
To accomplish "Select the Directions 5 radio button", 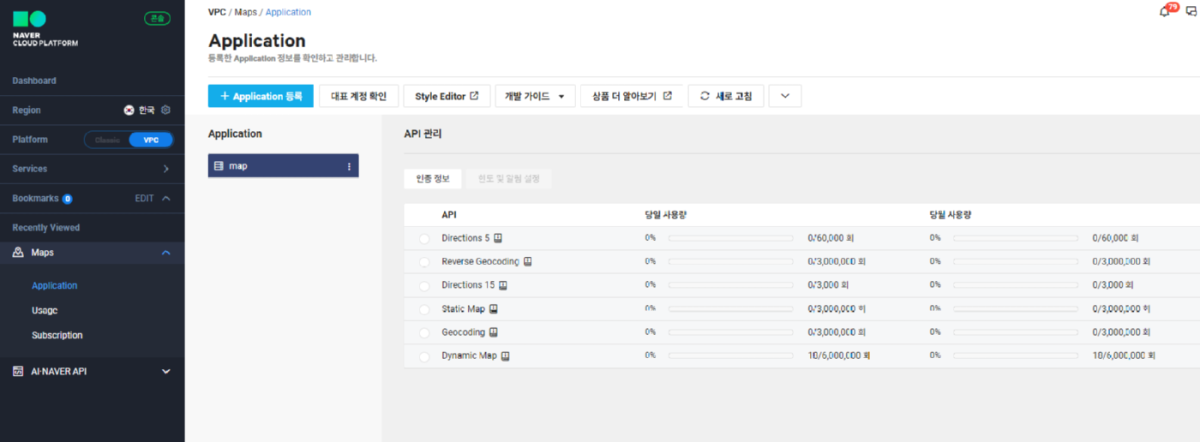I will (424, 239).
